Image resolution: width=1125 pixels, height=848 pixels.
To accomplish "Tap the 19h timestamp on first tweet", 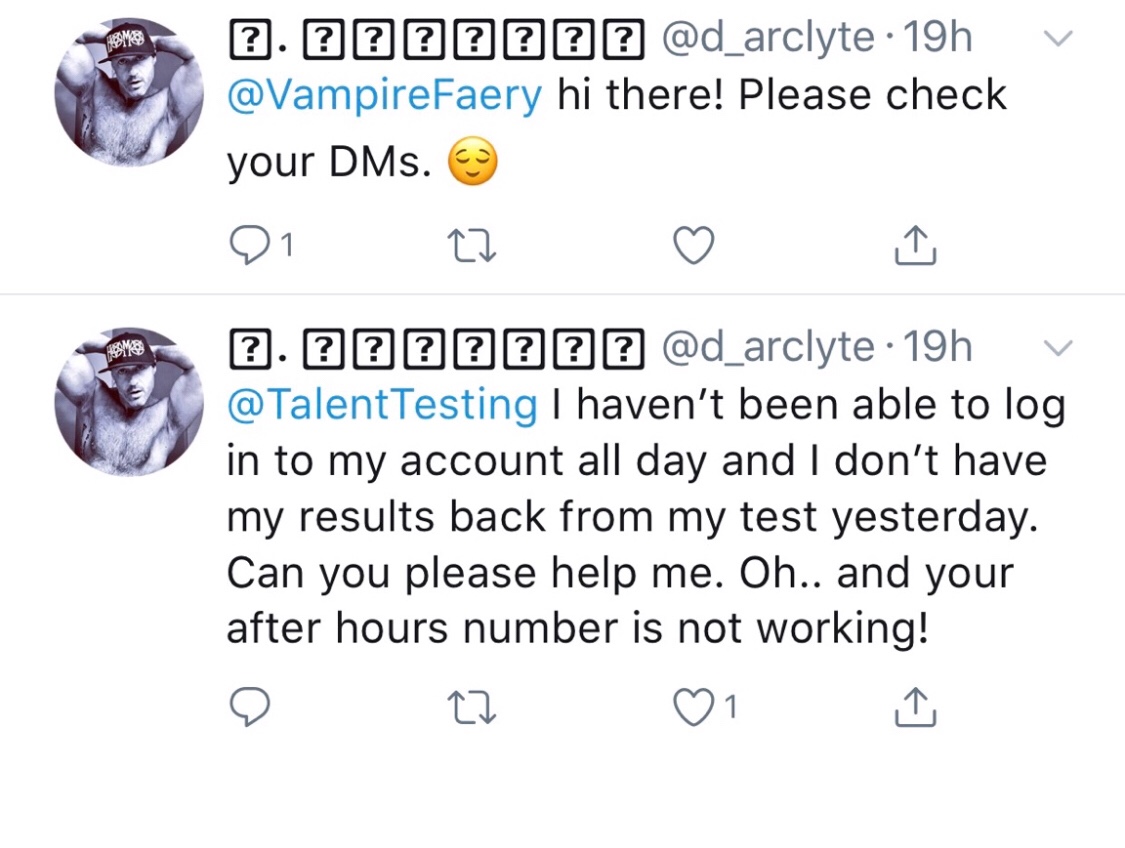I will pyautogui.click(x=937, y=40).
